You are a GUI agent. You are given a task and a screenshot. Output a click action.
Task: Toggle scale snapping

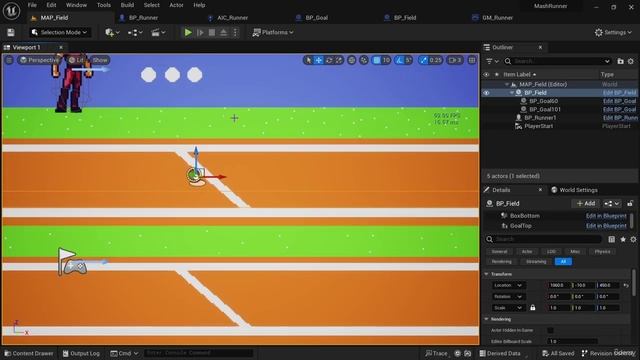423,60
